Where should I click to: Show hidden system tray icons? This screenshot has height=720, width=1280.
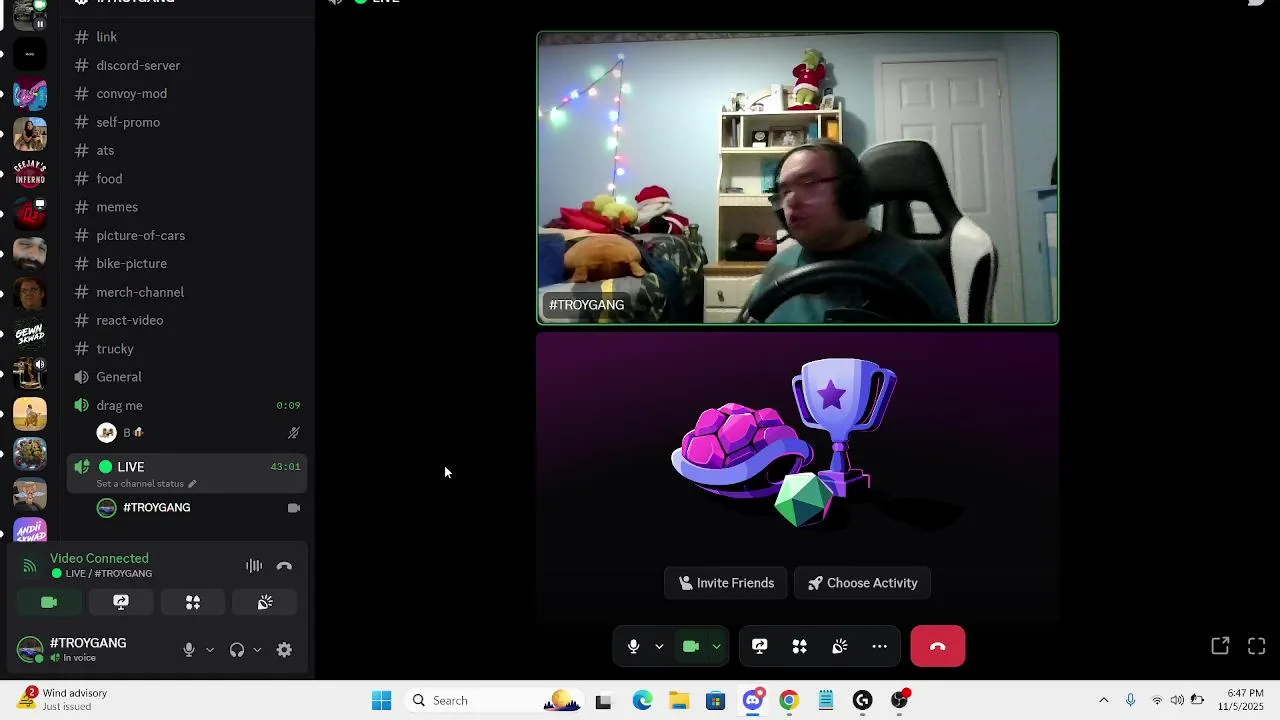click(1104, 701)
